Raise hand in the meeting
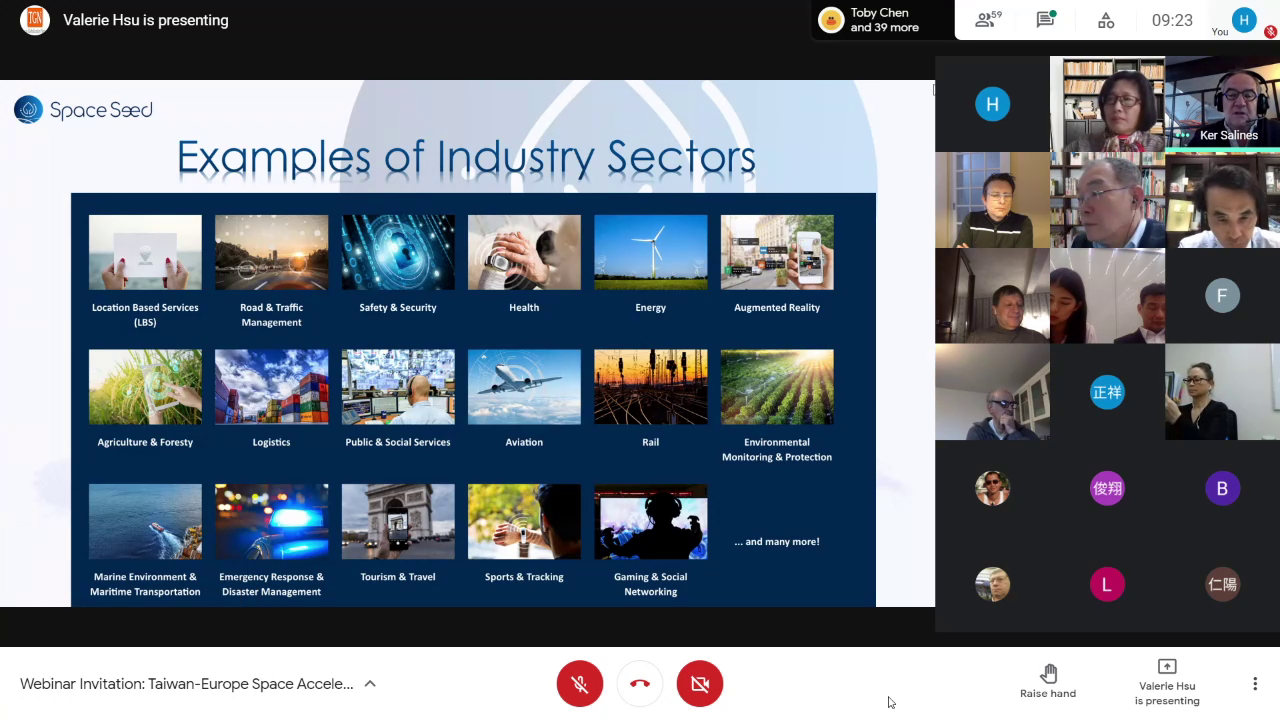The height and width of the screenshot is (720, 1280). click(x=1048, y=681)
